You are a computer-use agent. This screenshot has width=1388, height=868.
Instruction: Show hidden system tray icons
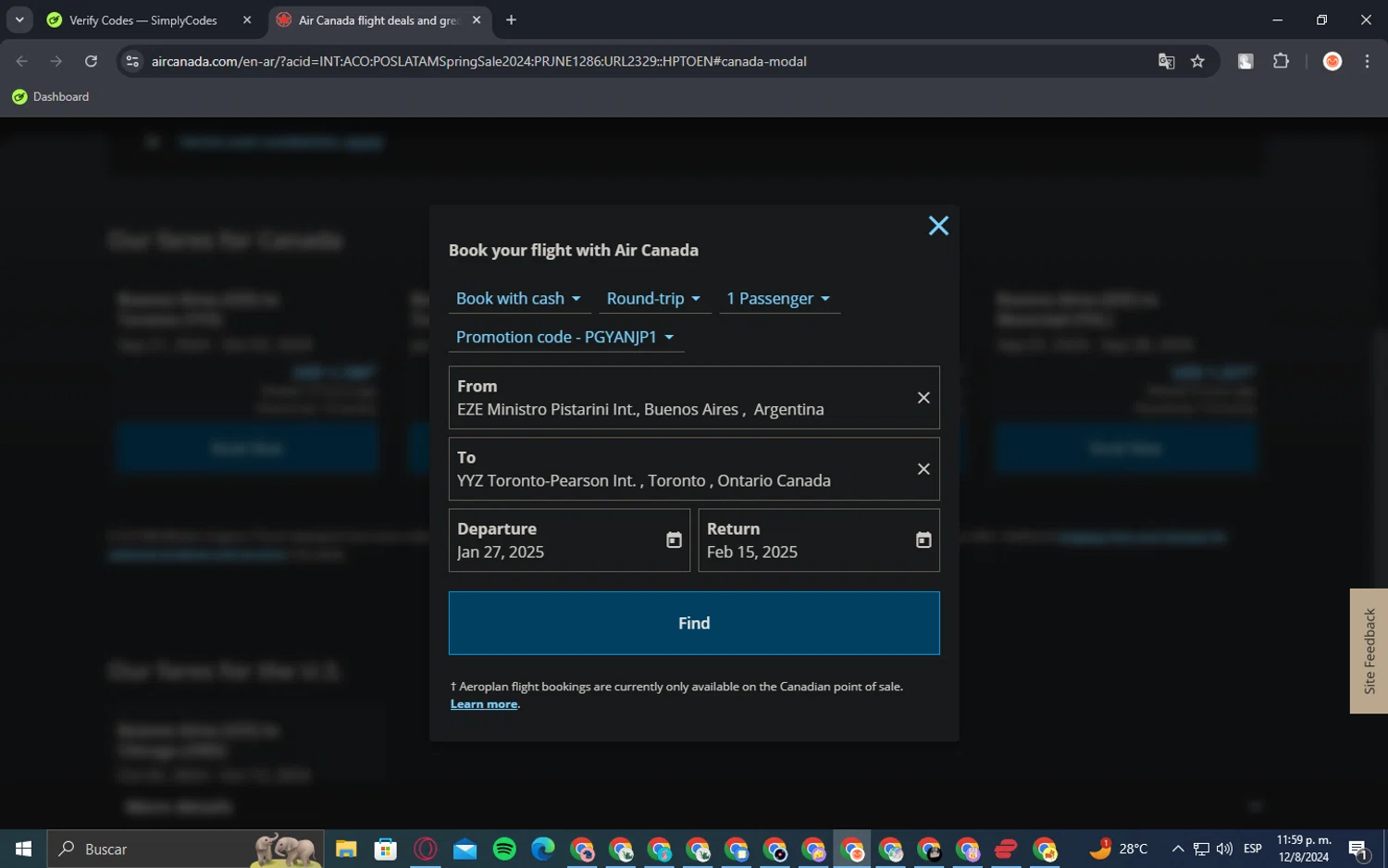coord(1178,849)
